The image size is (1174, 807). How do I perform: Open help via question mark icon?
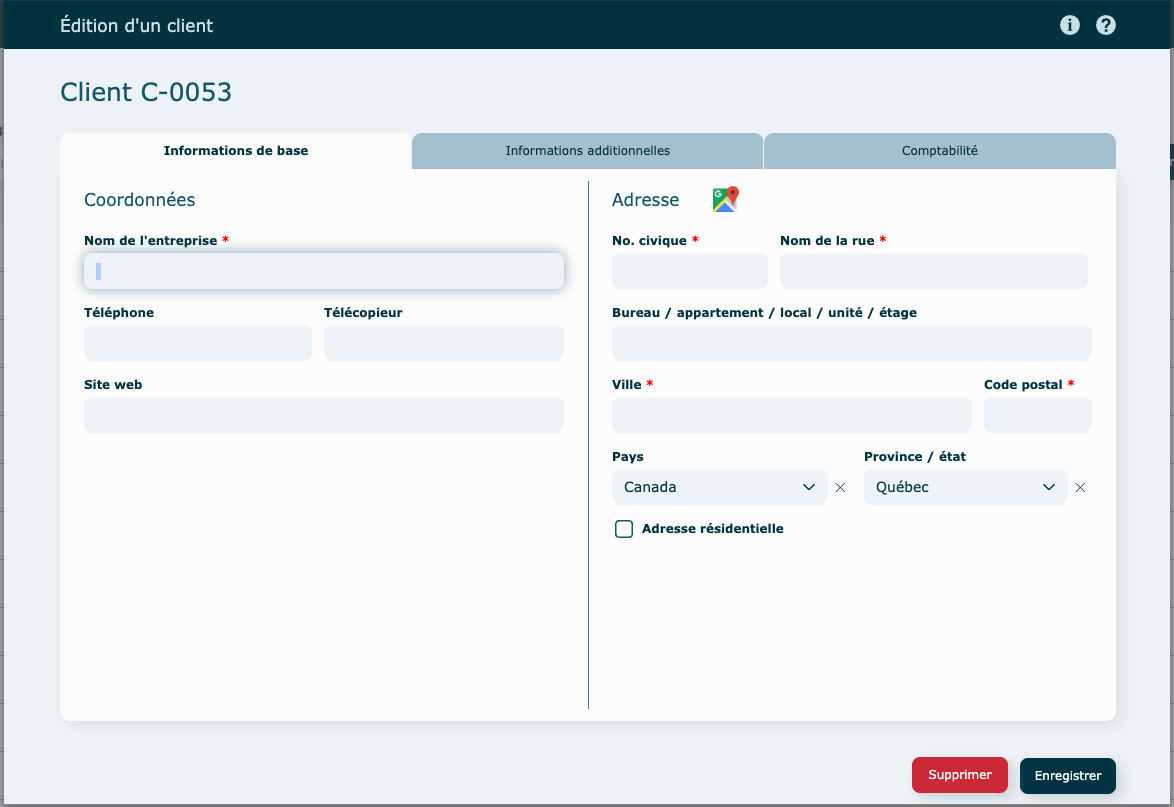click(x=1105, y=25)
